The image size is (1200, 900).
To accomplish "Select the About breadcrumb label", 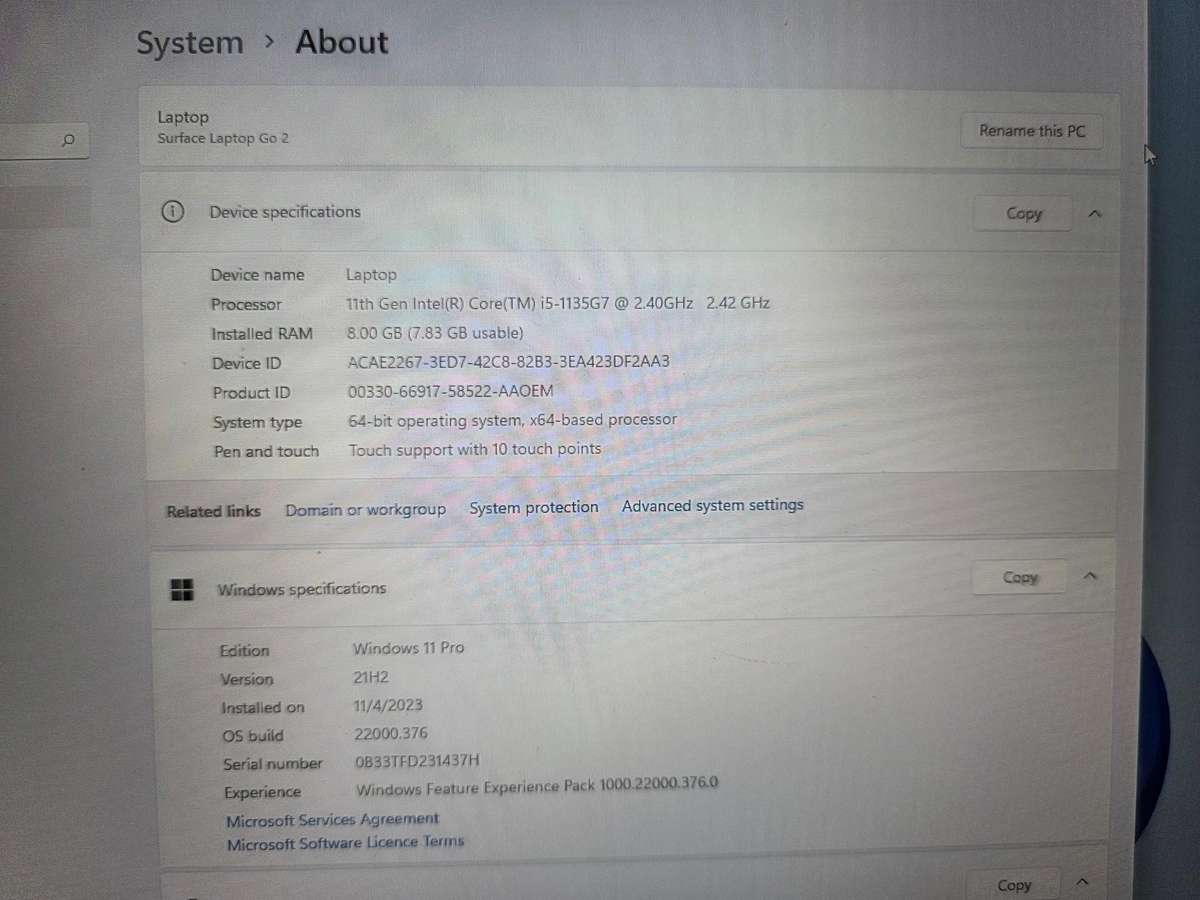I will tap(341, 42).
